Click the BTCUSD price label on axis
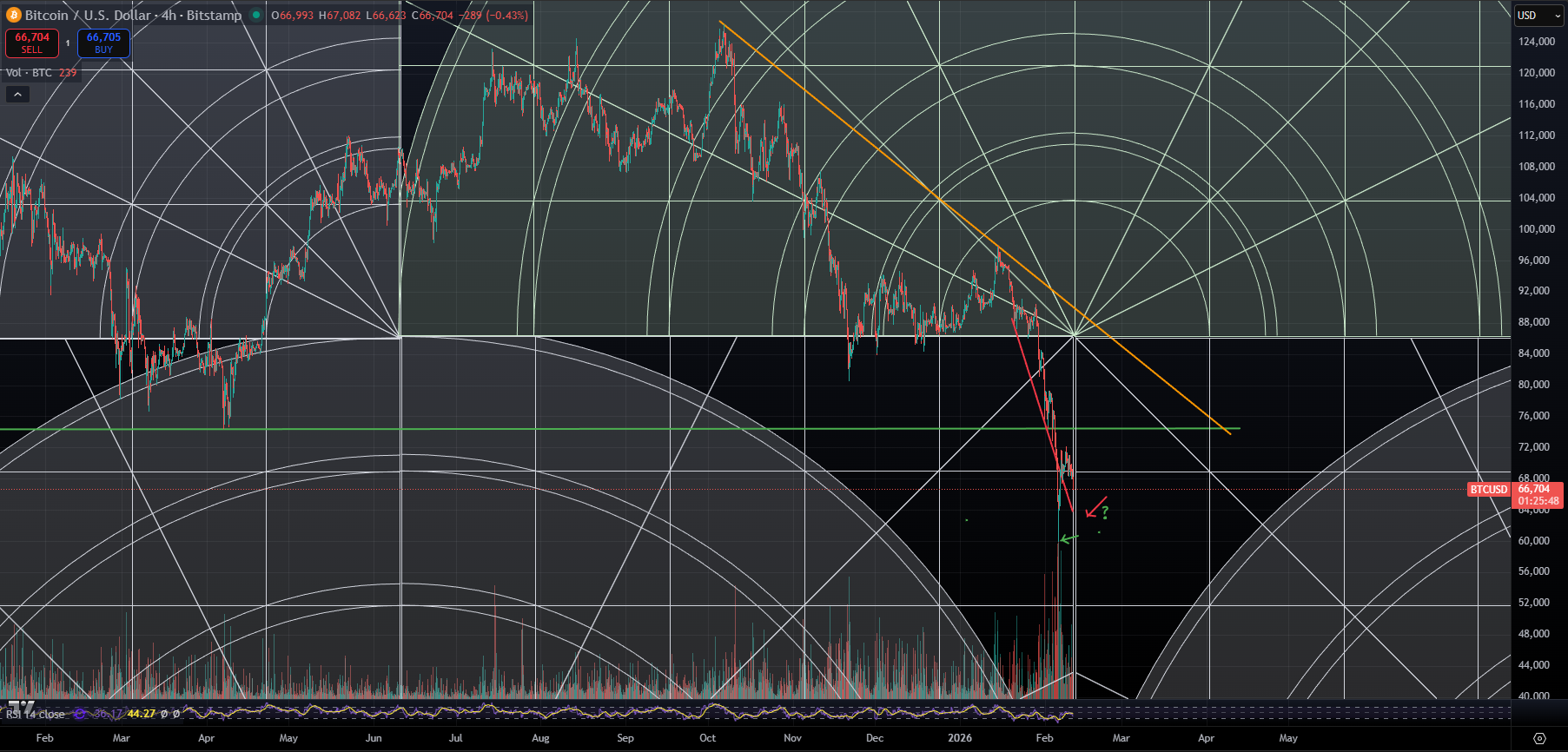 [x=1489, y=490]
